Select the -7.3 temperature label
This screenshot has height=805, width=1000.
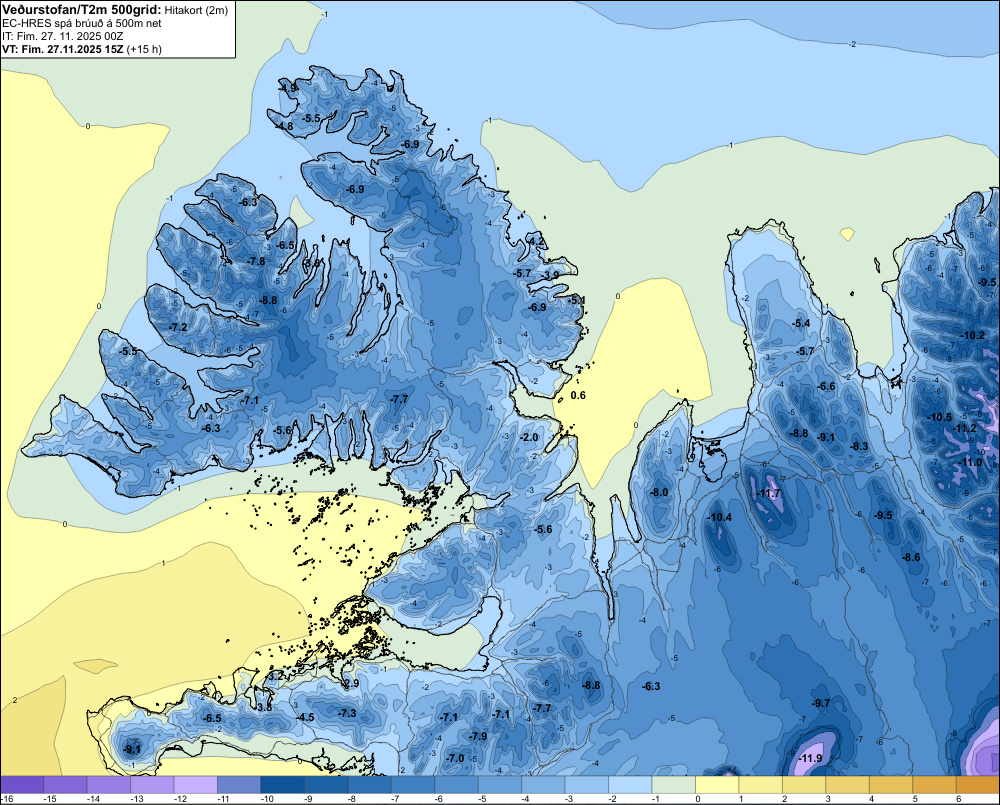point(348,713)
